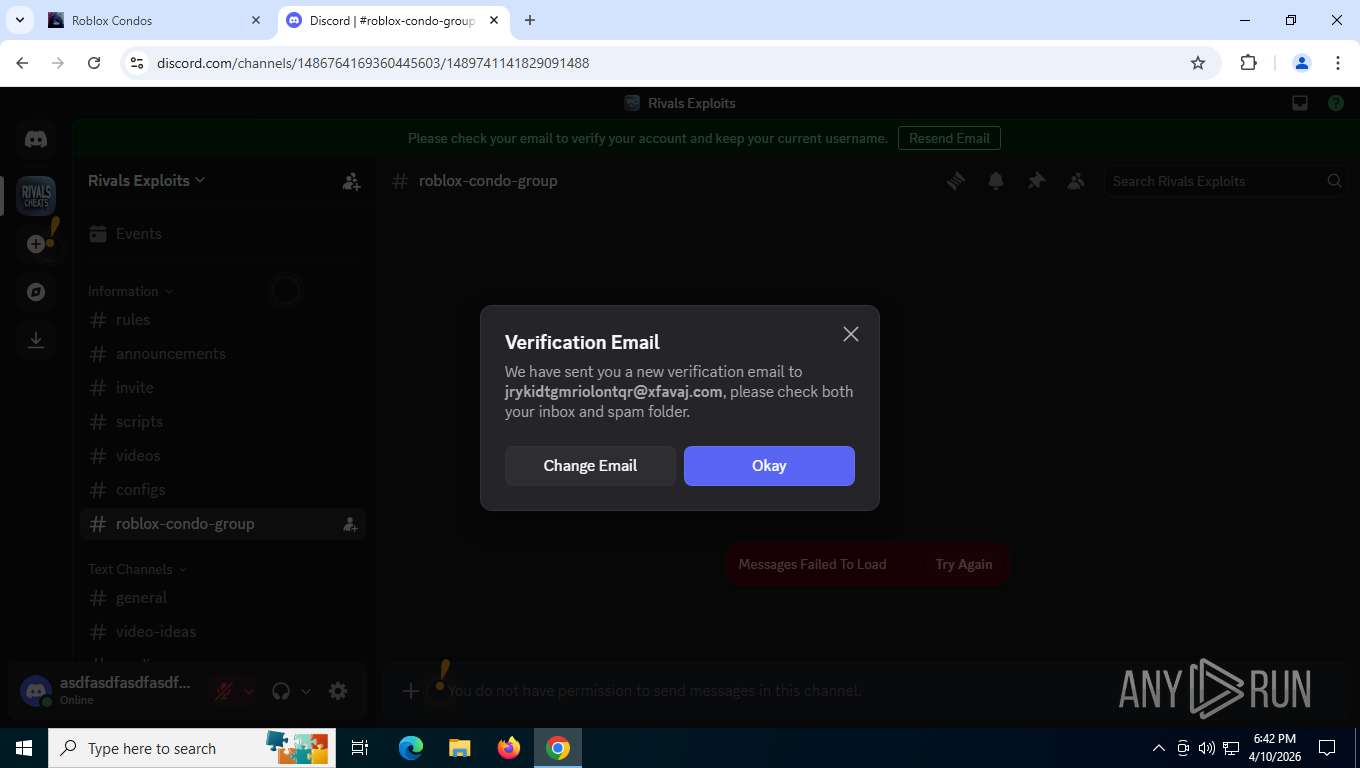This screenshot has width=1360, height=768.
Task: Open the general channel
Action: click(222, 598)
